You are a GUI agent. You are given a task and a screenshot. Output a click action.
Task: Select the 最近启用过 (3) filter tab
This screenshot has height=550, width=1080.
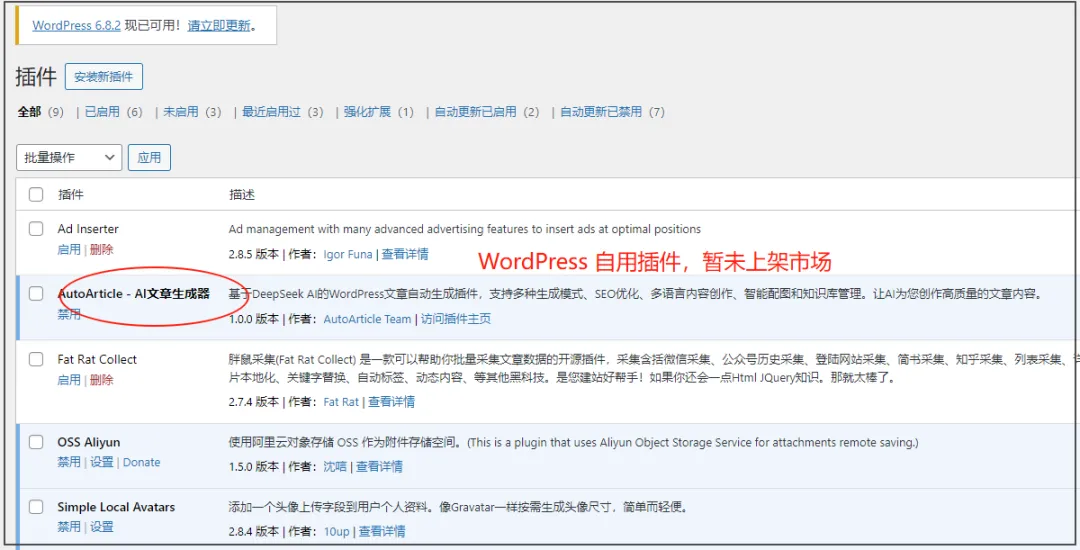pos(282,112)
